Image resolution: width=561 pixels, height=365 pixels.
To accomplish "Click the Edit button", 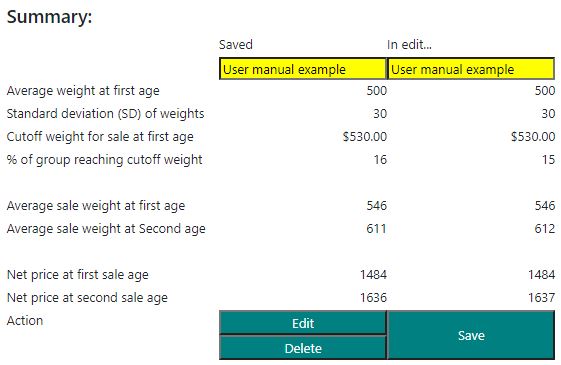I will click(x=303, y=323).
